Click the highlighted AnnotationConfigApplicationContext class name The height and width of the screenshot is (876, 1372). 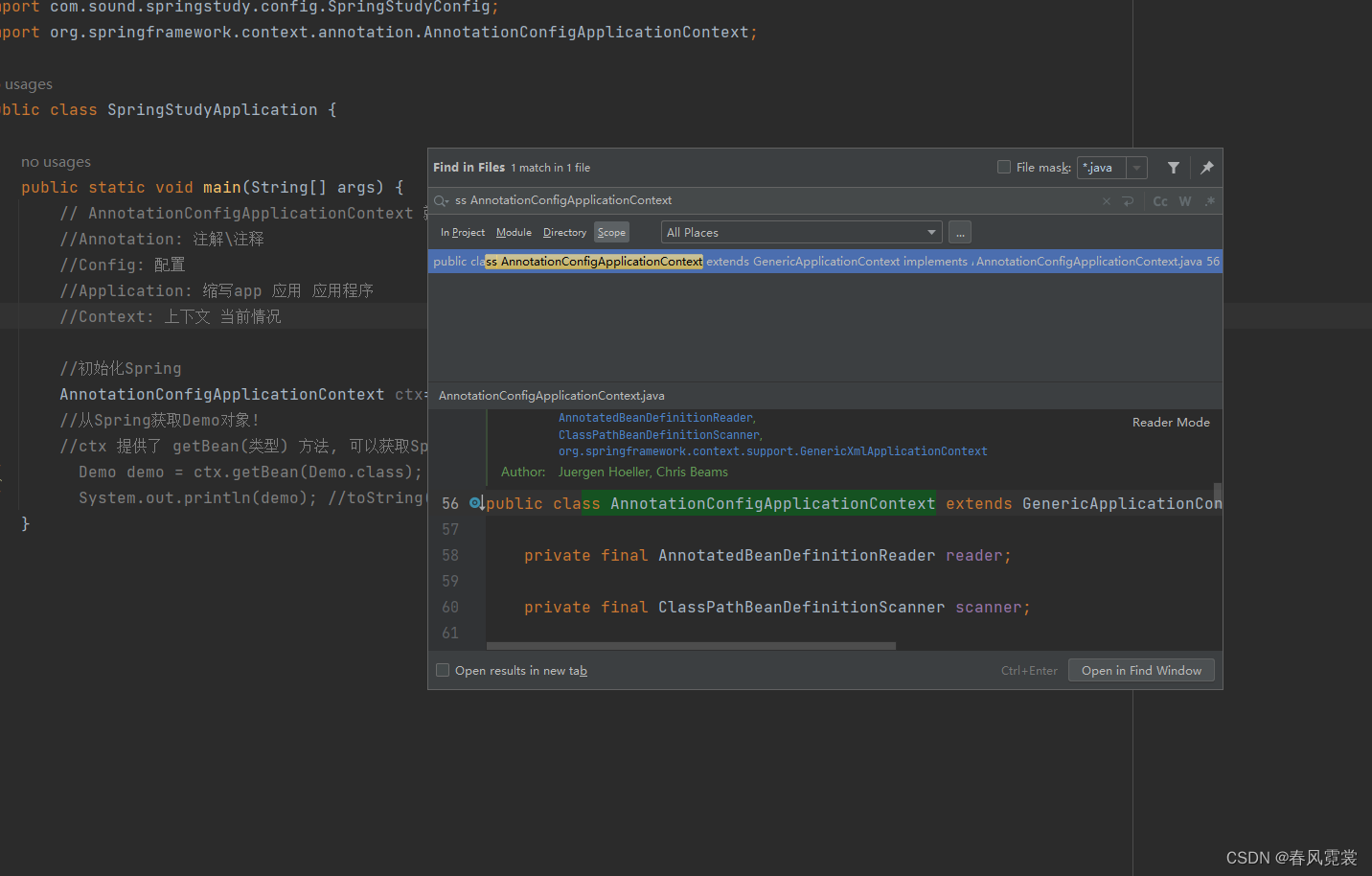[773, 503]
